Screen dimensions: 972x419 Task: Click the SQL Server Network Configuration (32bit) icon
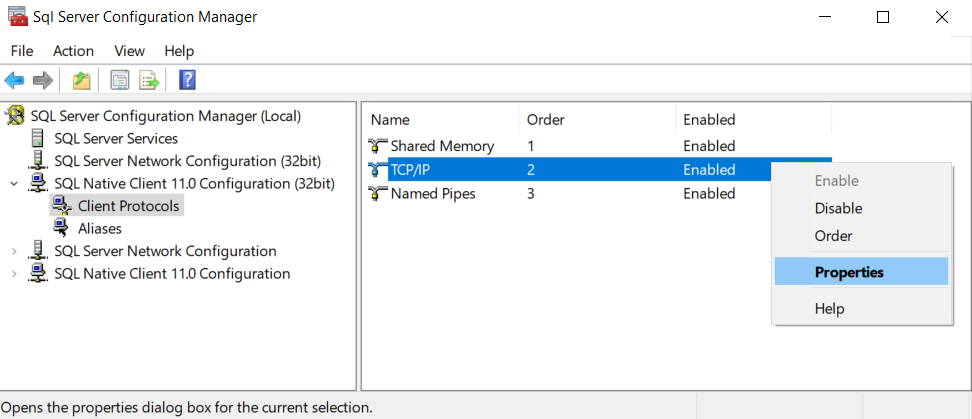38,161
